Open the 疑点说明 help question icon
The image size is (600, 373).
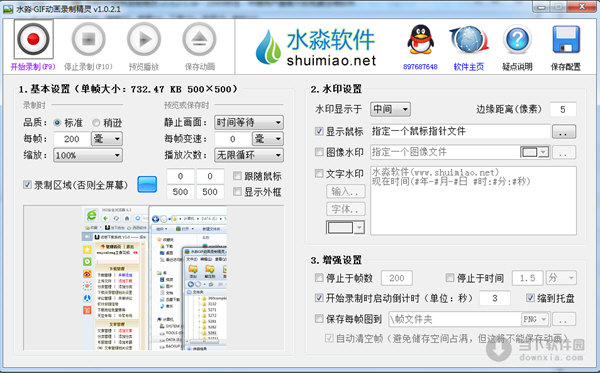click(517, 39)
